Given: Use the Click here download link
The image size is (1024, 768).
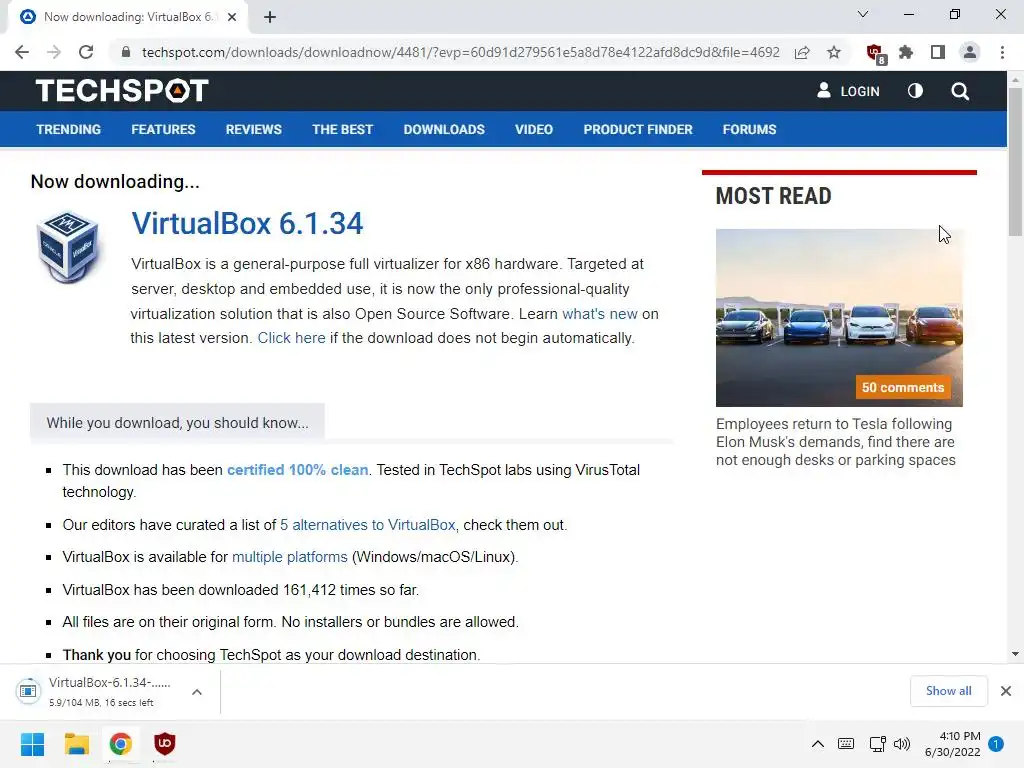Looking at the screenshot, I should 291,338.
